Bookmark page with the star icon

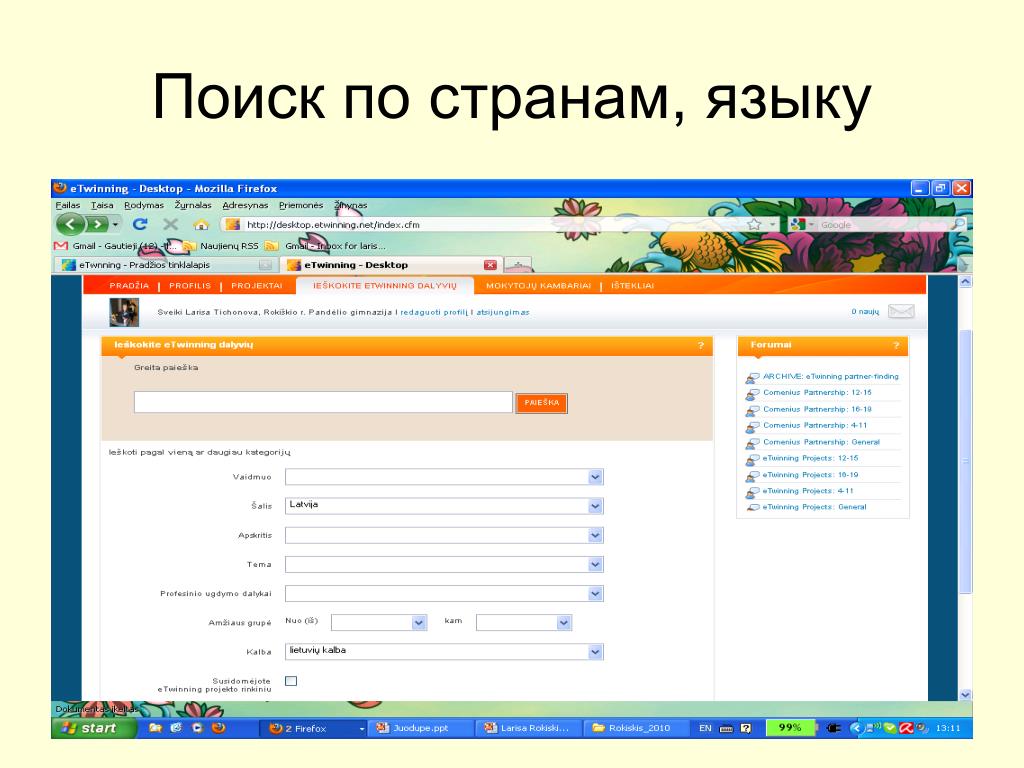[754, 224]
